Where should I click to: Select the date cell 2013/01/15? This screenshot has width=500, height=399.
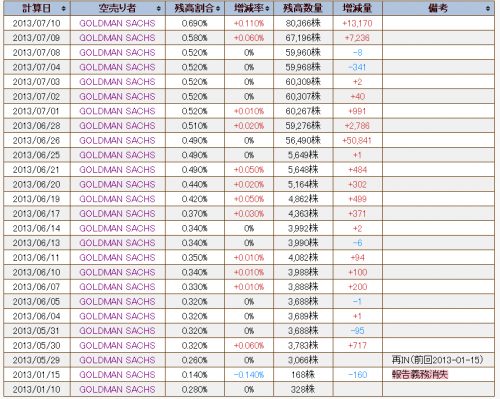pos(37,375)
